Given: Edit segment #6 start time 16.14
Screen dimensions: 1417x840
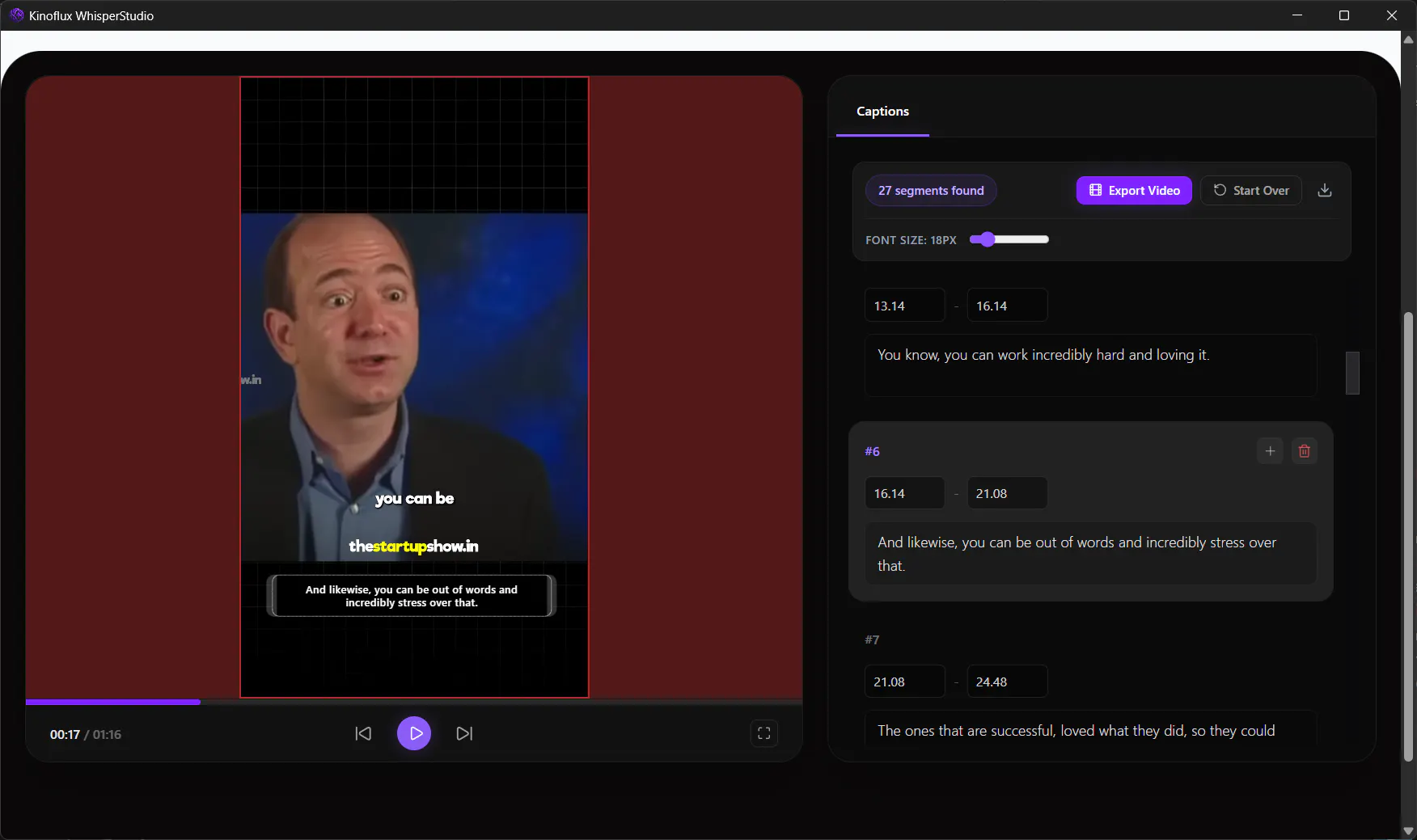Looking at the screenshot, I should [x=904, y=493].
